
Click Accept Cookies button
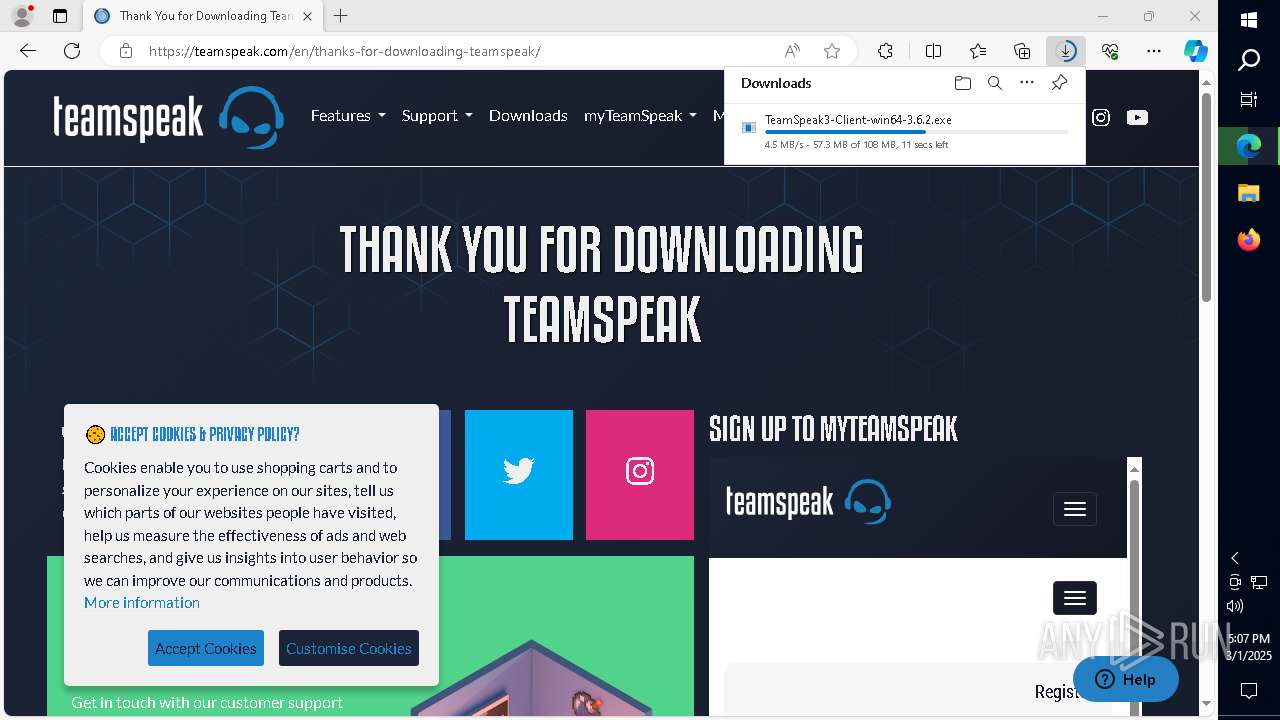206,648
